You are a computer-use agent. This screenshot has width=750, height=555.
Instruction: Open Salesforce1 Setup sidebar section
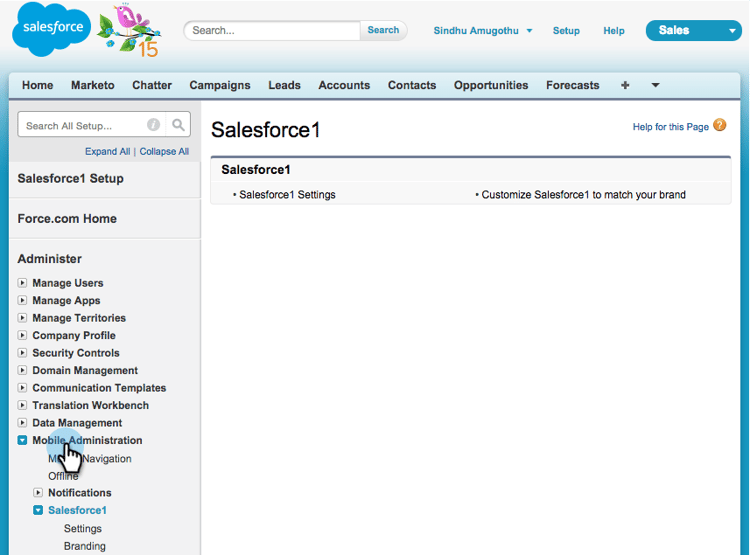70,178
